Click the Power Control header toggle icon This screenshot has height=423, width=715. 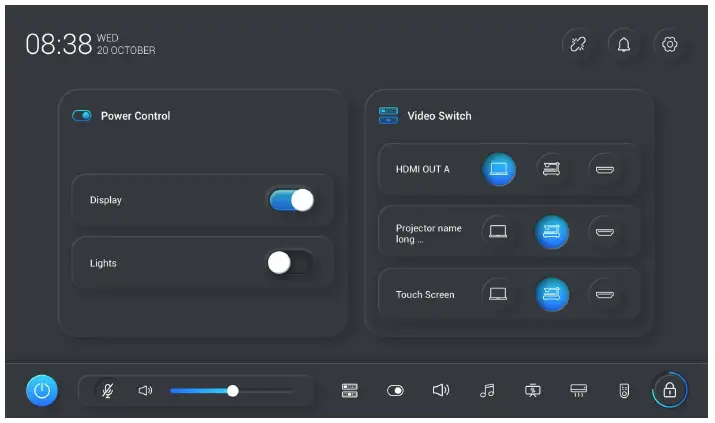coord(82,116)
